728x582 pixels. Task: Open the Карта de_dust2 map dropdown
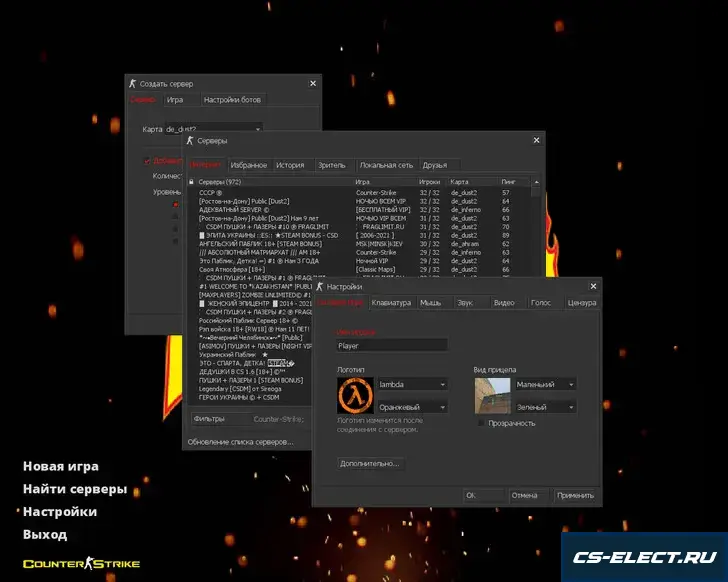[x=214, y=129]
